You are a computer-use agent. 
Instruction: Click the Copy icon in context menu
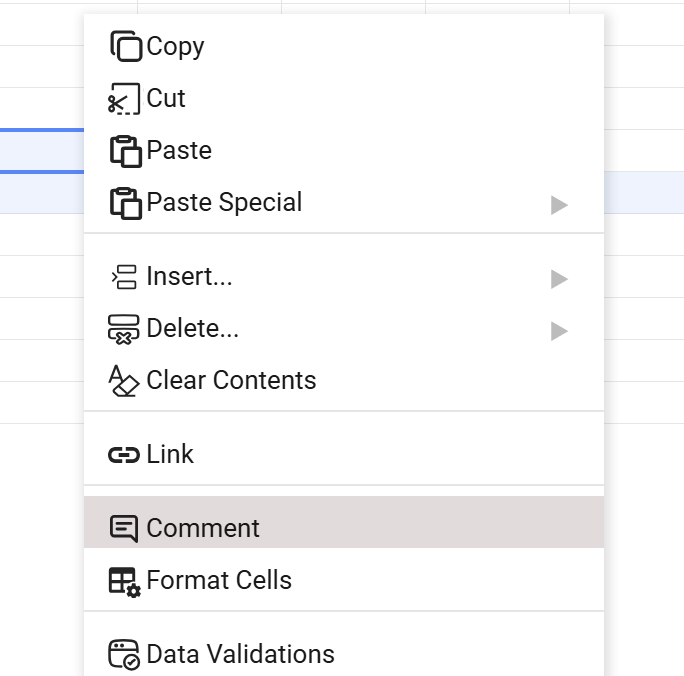pos(125,47)
